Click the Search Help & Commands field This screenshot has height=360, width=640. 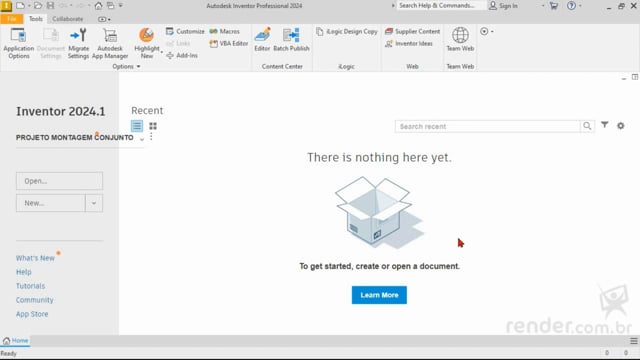(x=441, y=6)
